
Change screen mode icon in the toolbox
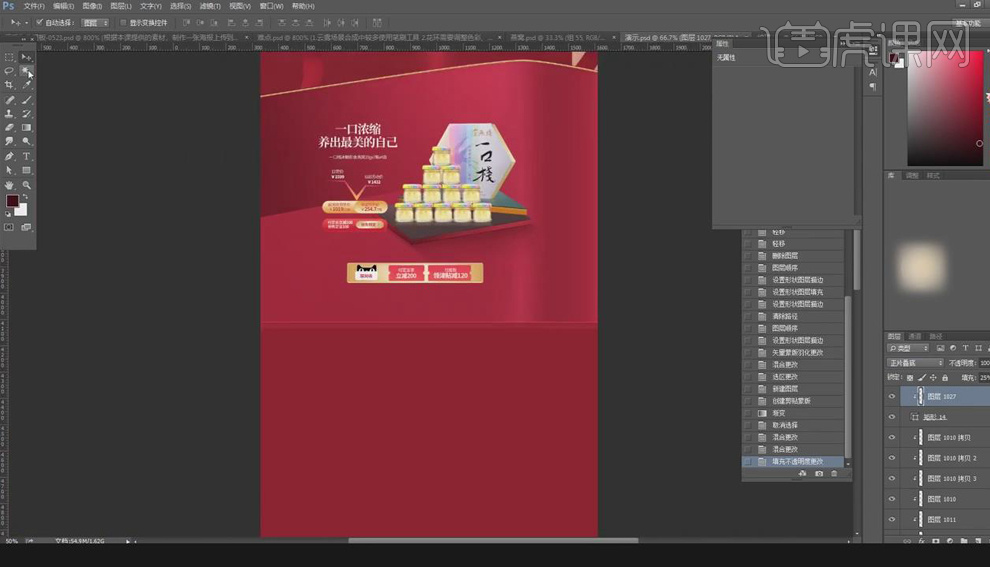coord(26,227)
